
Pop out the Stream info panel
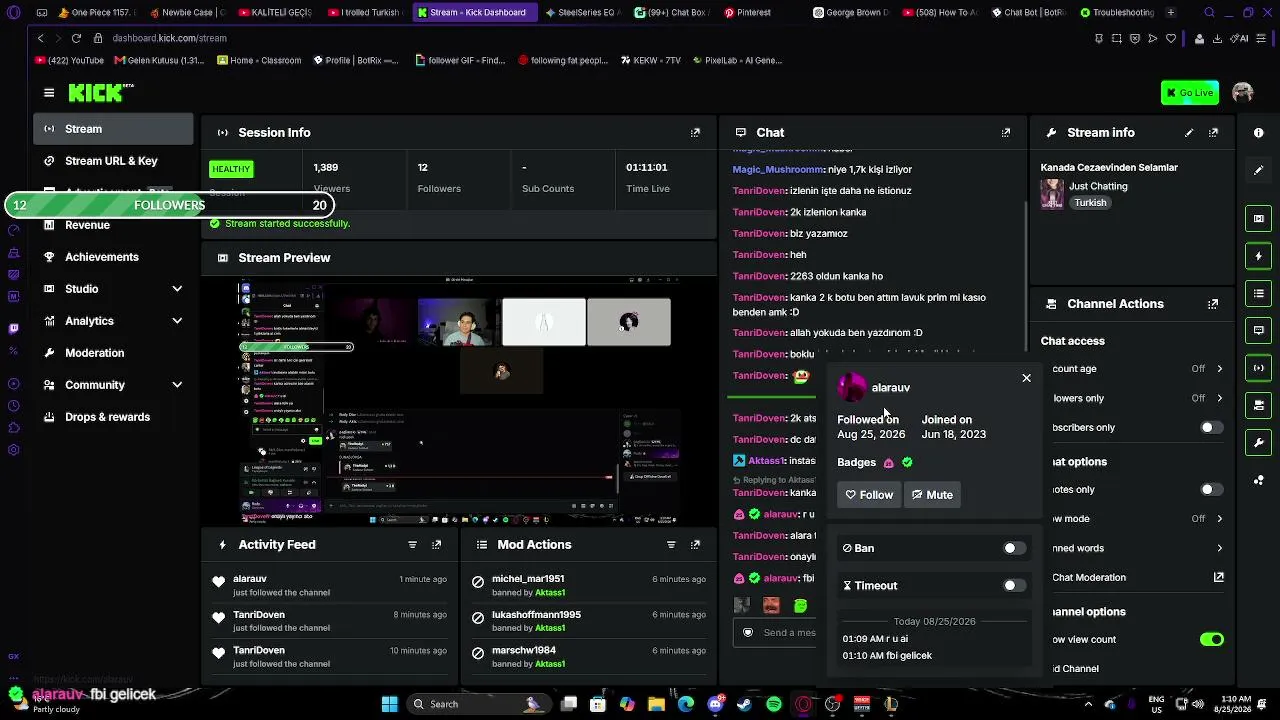1213,132
